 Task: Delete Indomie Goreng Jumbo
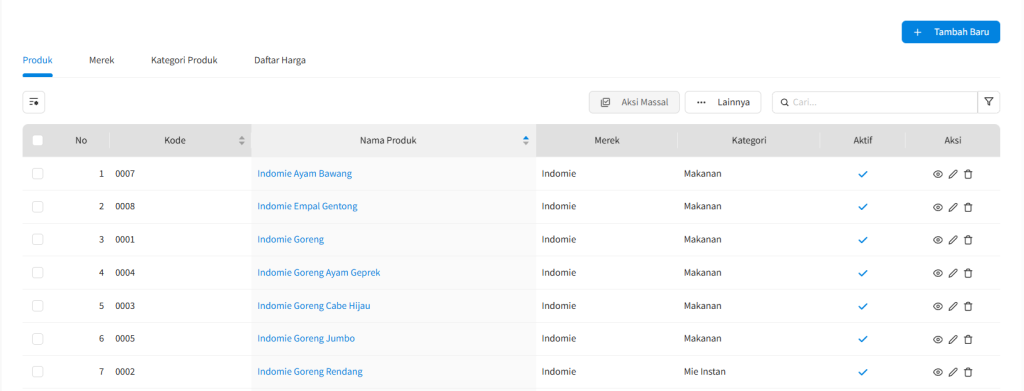(968, 339)
